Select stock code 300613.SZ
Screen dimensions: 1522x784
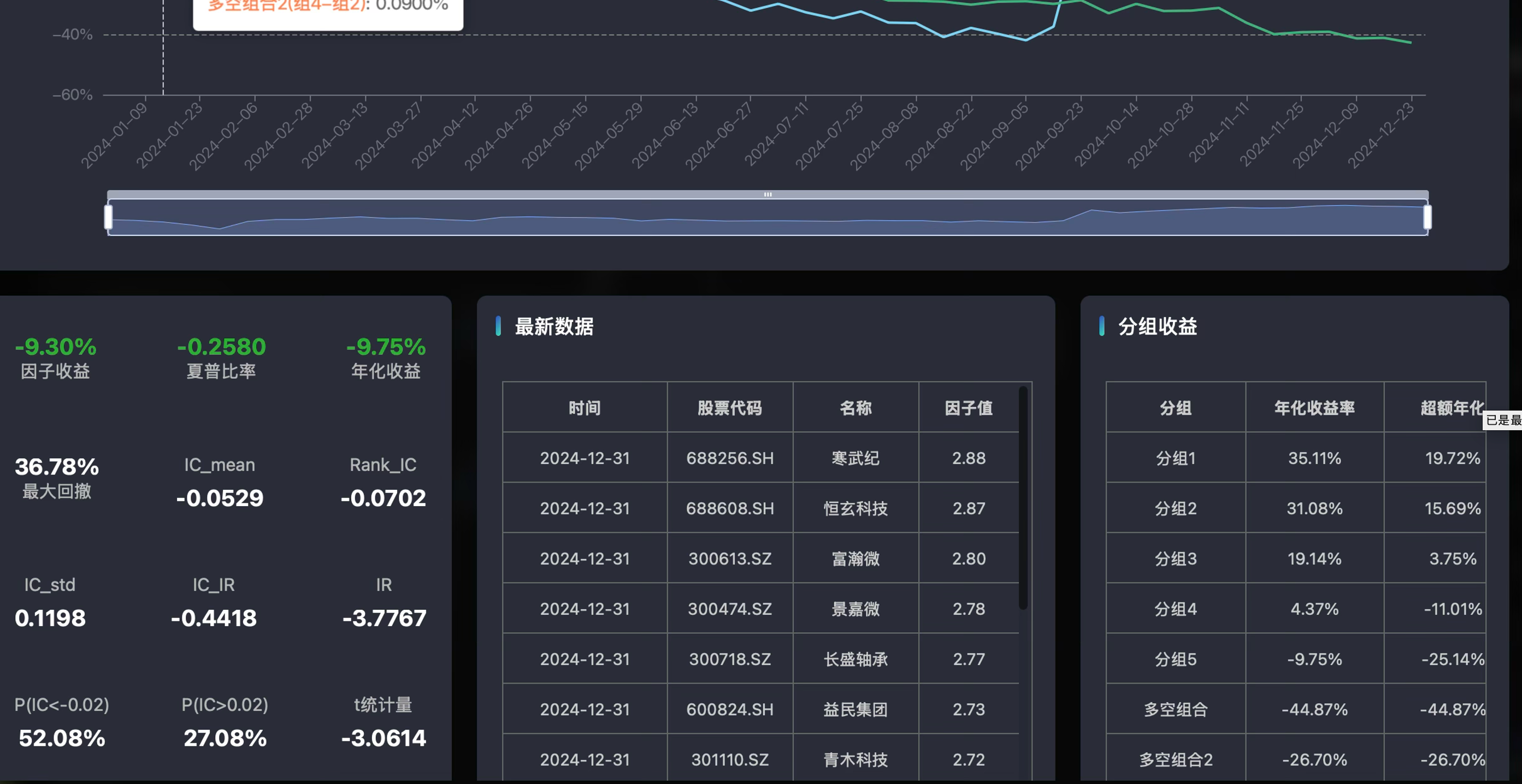(730, 559)
